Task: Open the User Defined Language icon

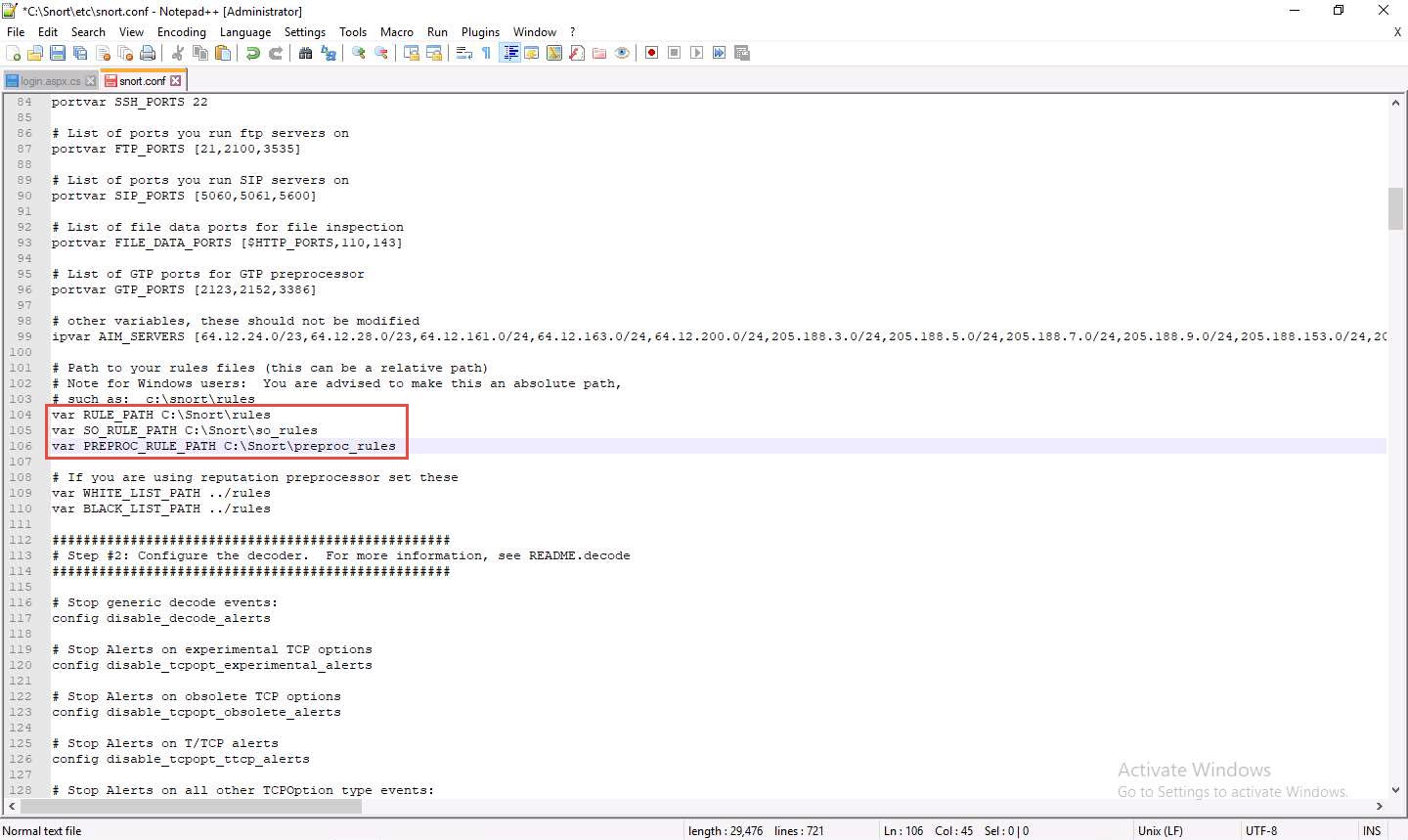Action: coord(532,53)
